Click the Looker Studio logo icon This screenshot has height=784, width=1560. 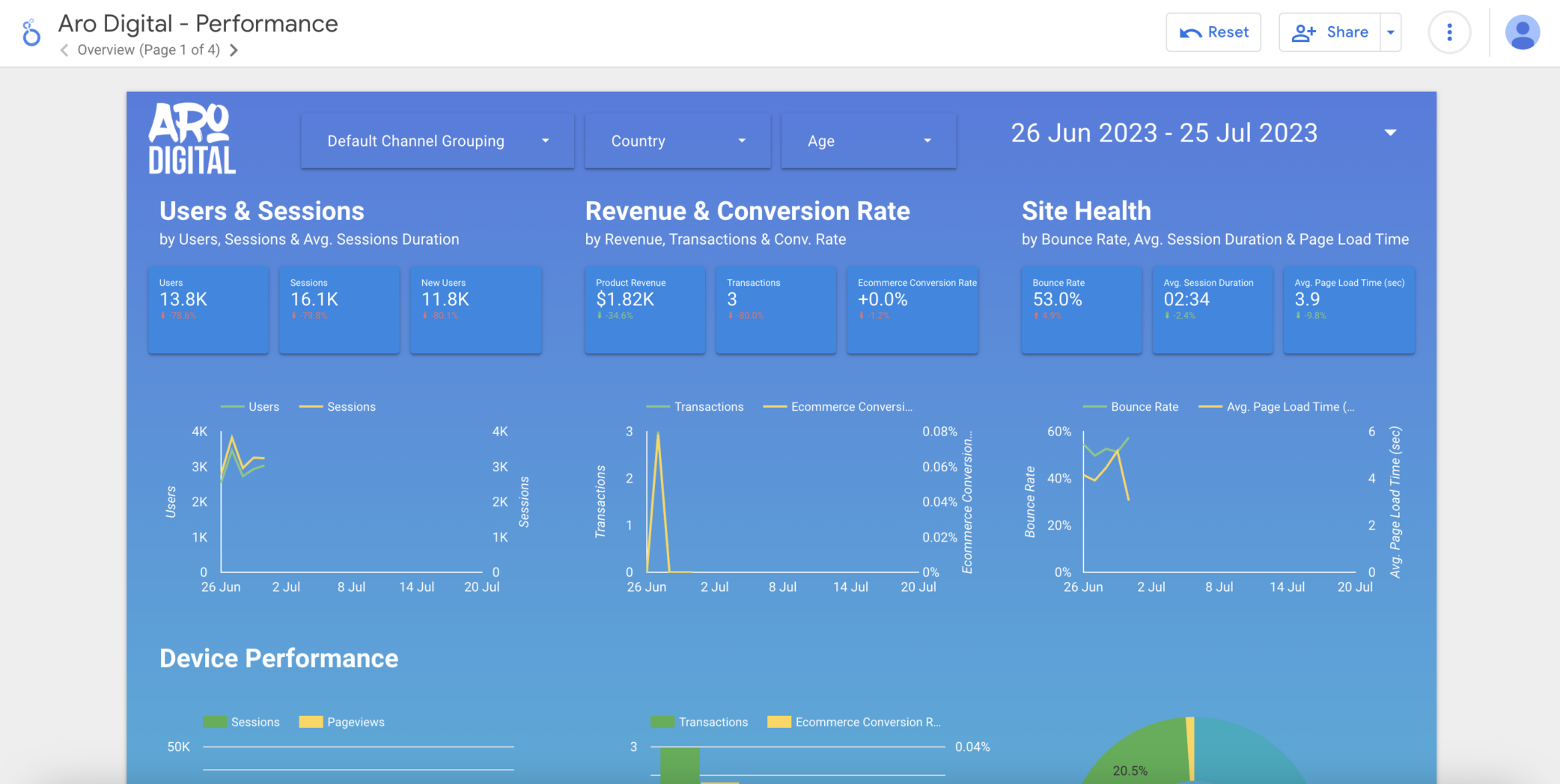(30, 32)
